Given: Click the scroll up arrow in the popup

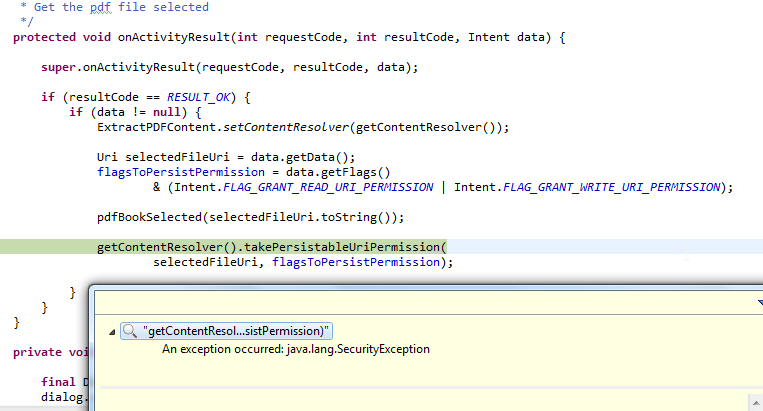Looking at the screenshot, I should pos(756,403).
